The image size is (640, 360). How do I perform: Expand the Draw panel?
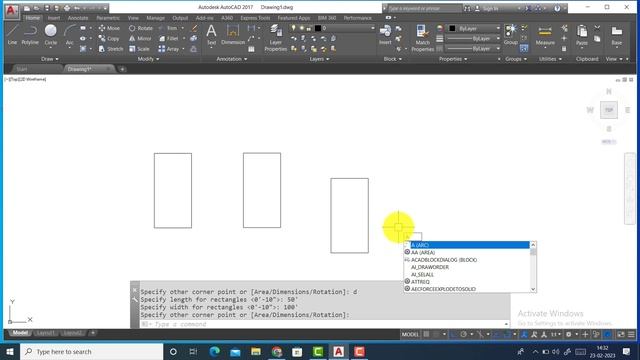pos(49,59)
